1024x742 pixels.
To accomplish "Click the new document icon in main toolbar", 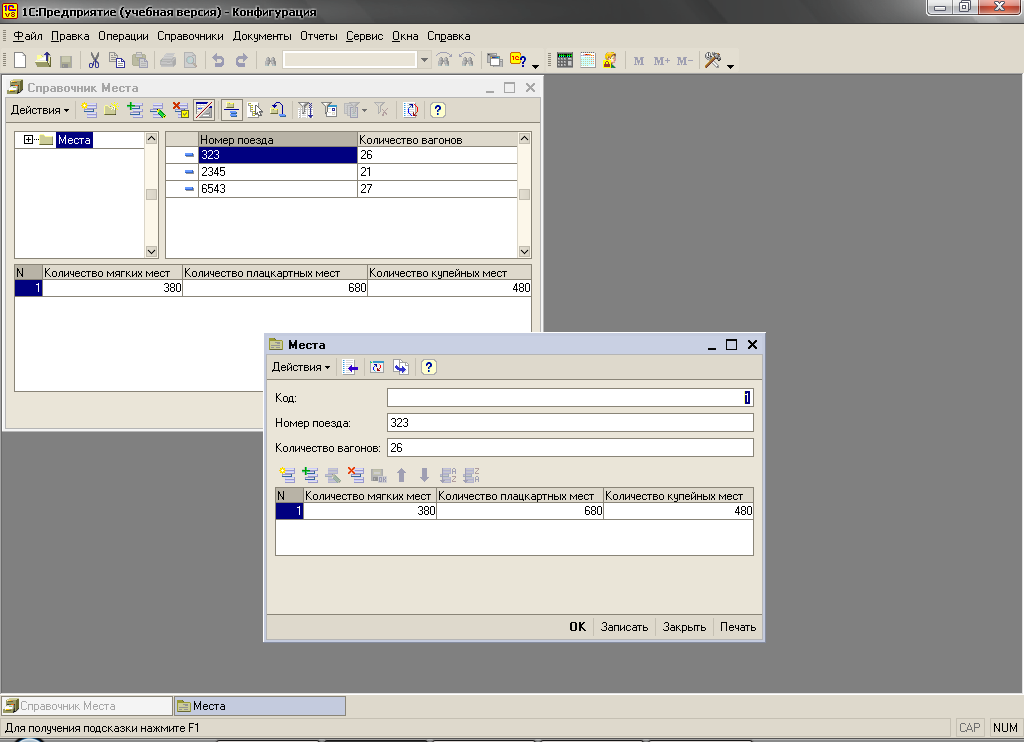I will (20, 60).
